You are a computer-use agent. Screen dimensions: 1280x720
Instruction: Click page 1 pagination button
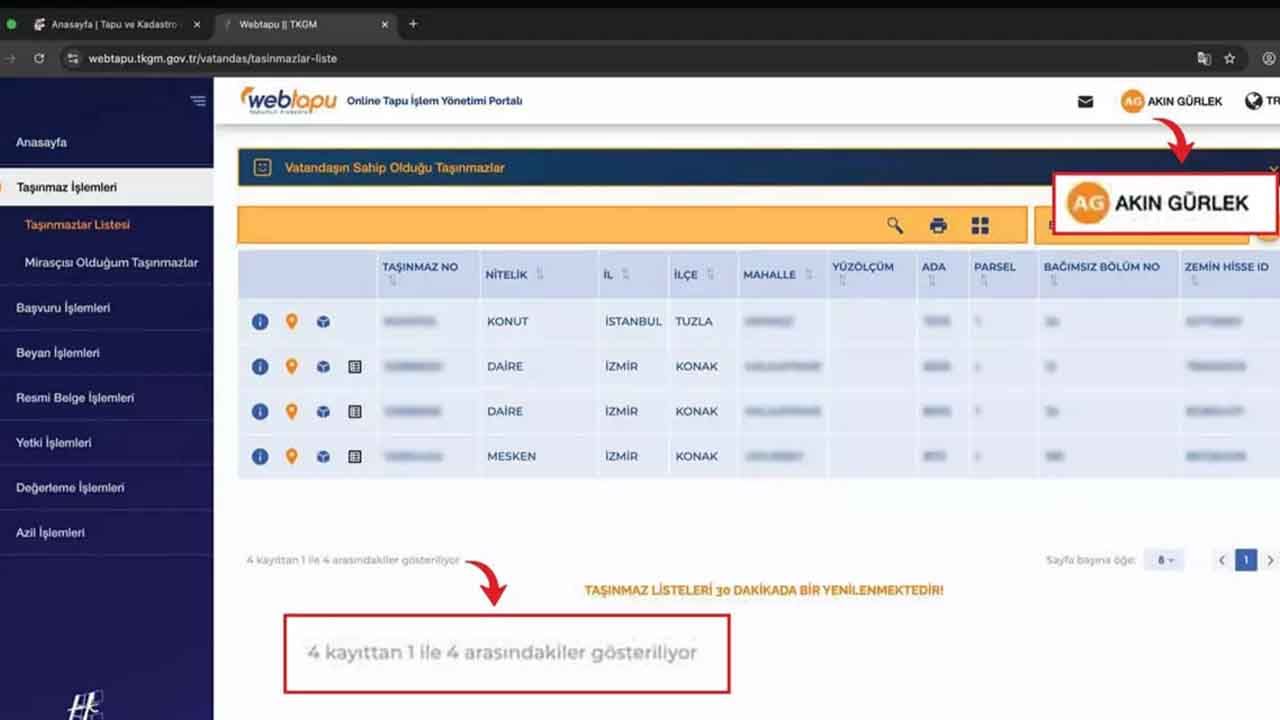1245,560
